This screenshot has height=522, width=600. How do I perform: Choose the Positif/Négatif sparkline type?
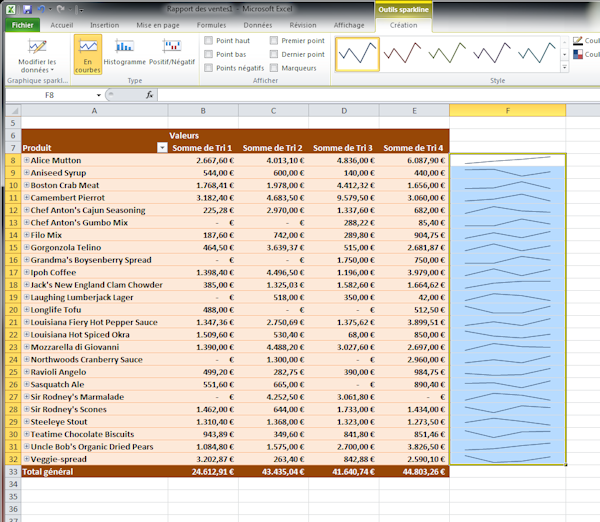coord(171,55)
